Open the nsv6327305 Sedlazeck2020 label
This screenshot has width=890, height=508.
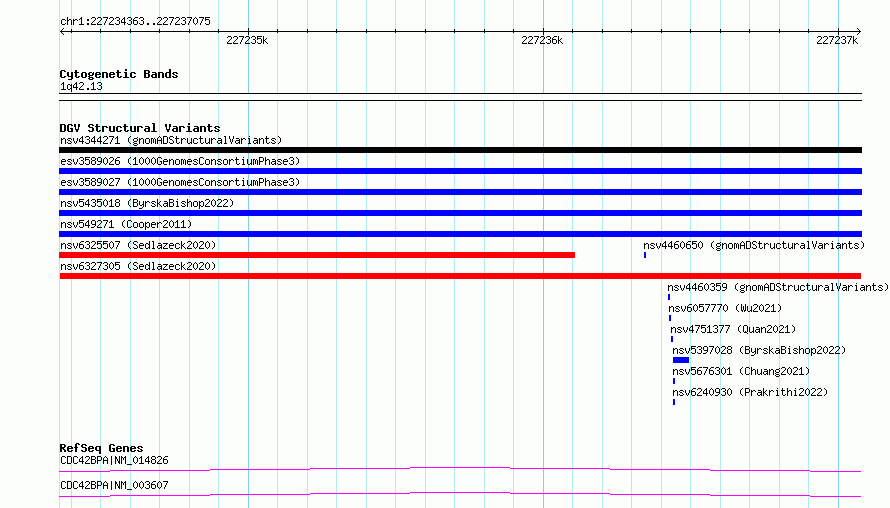pyautogui.click(x=138, y=266)
